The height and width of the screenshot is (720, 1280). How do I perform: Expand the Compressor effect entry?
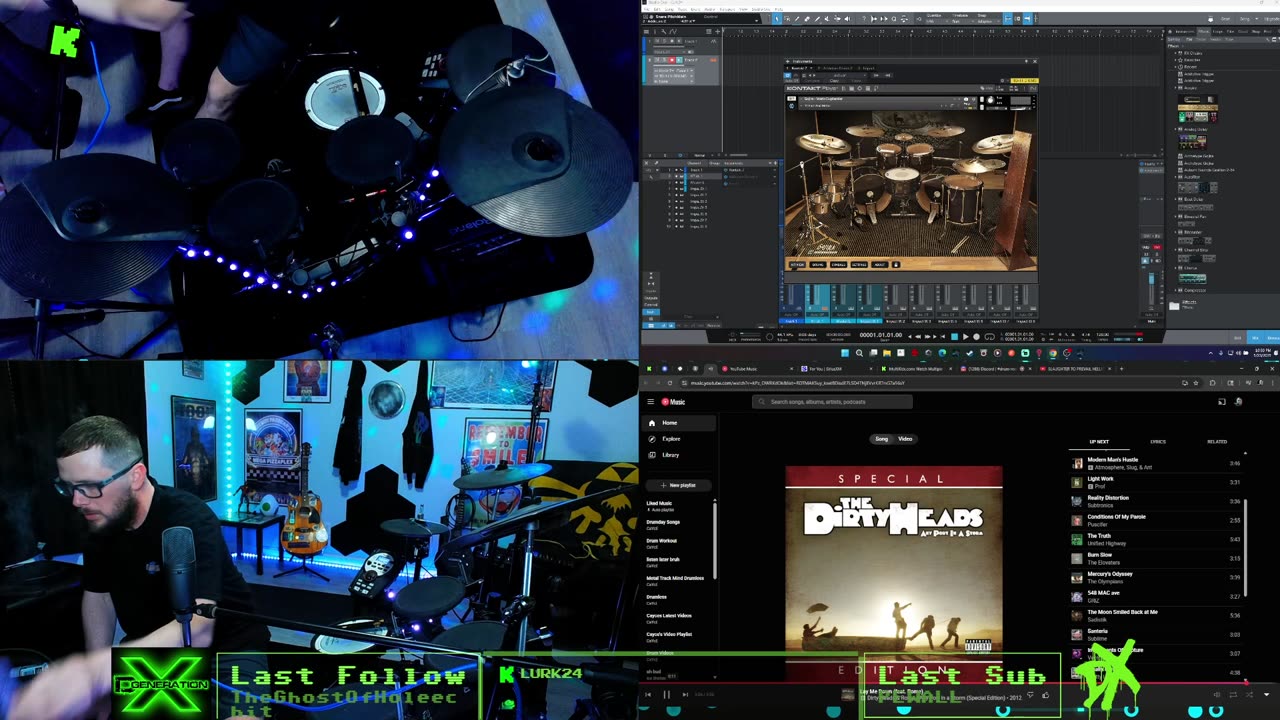point(1176,290)
